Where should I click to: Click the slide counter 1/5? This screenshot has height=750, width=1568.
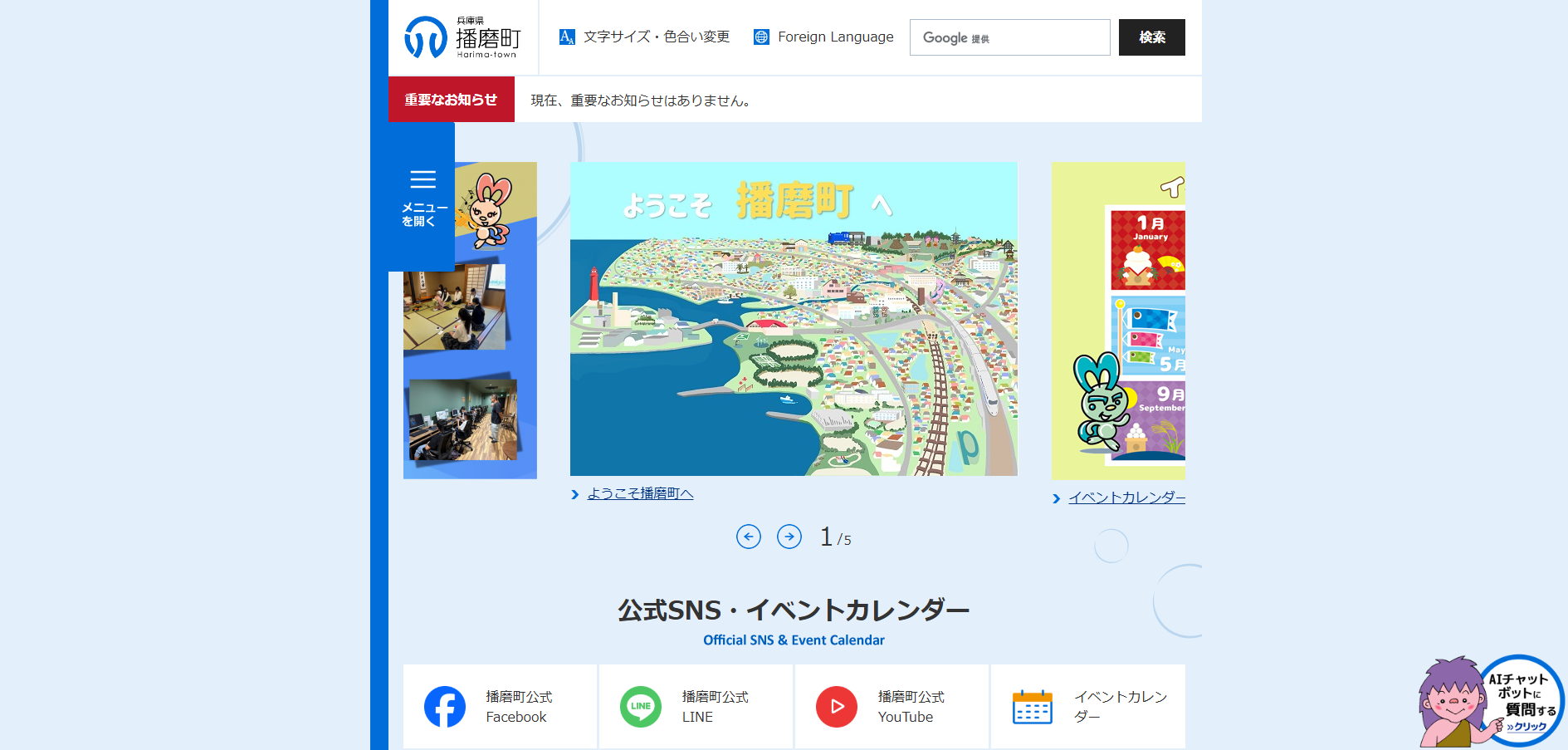point(836,537)
